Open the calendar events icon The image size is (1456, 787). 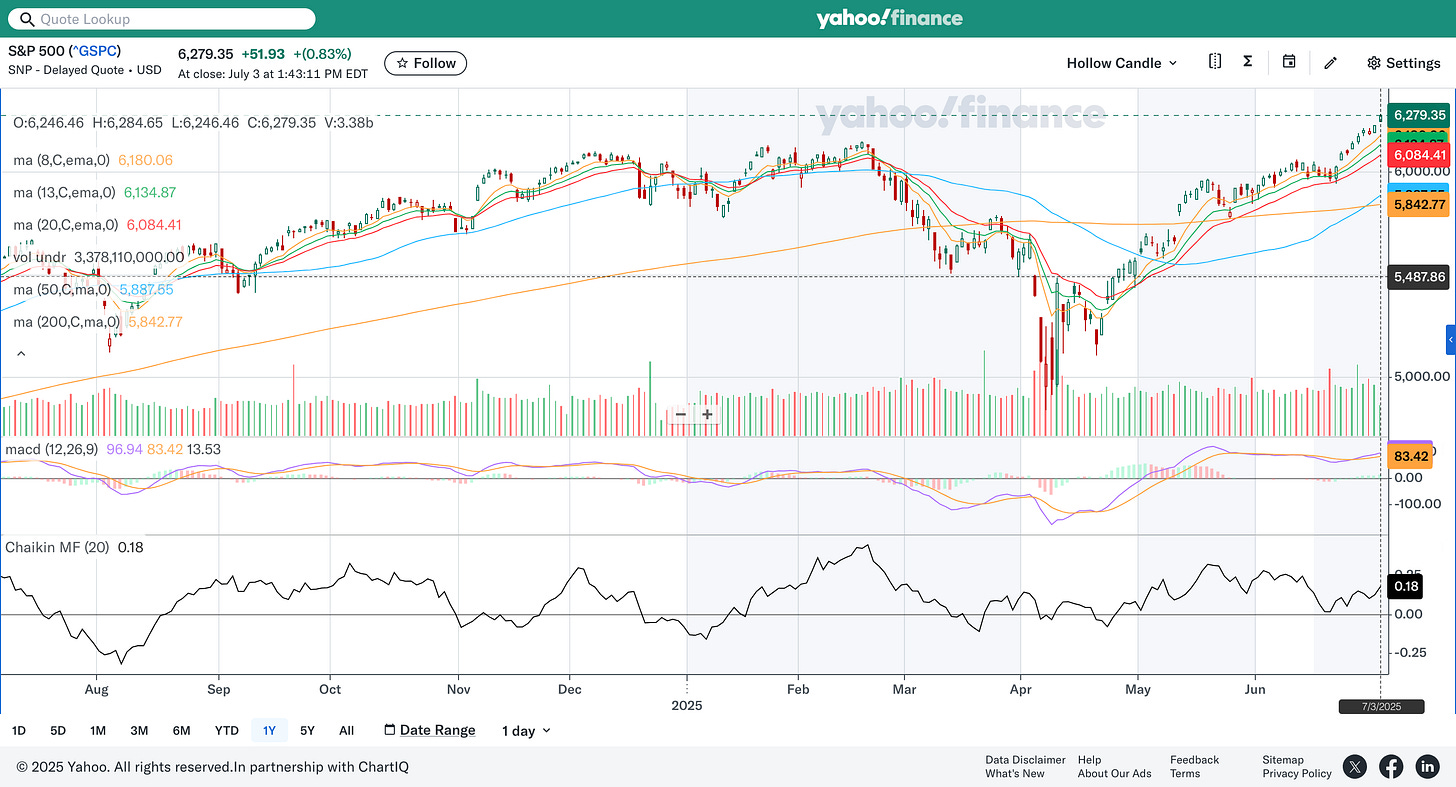(1289, 62)
